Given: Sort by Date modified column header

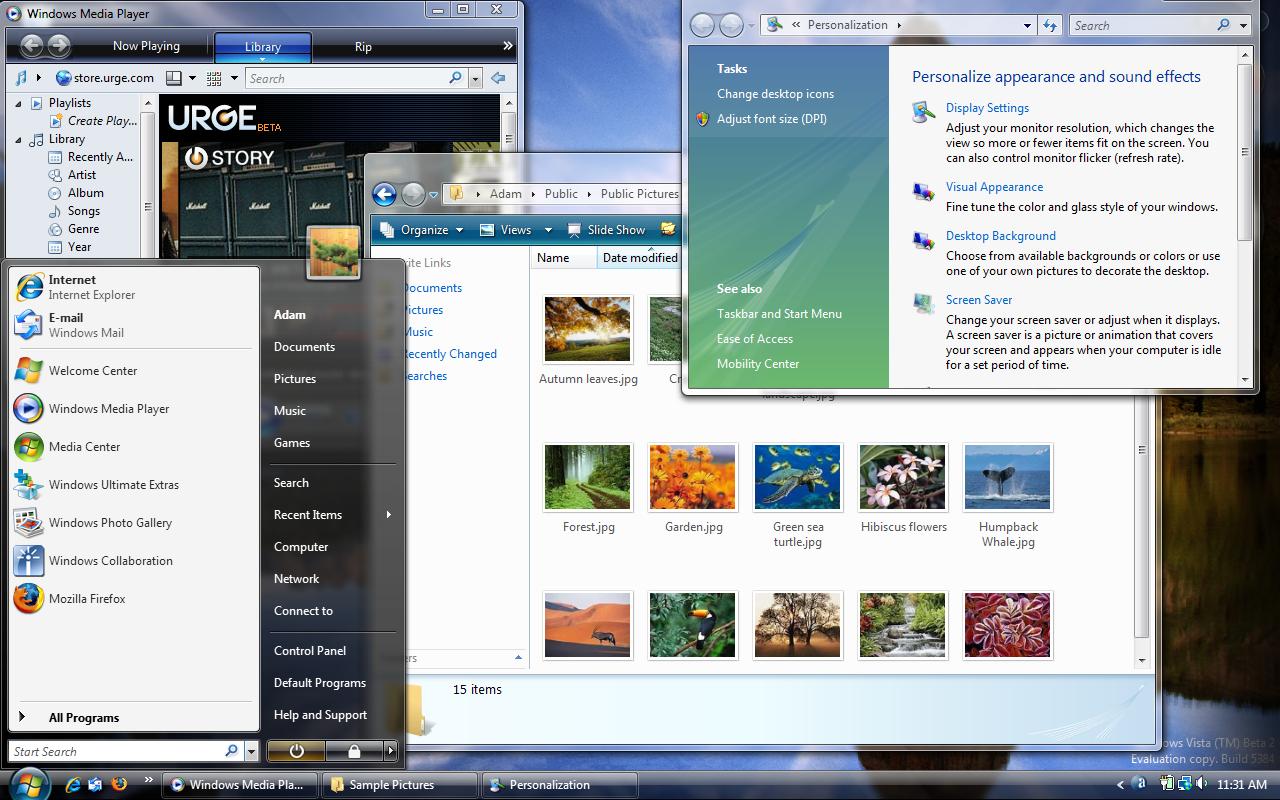Looking at the screenshot, I should coord(640,258).
